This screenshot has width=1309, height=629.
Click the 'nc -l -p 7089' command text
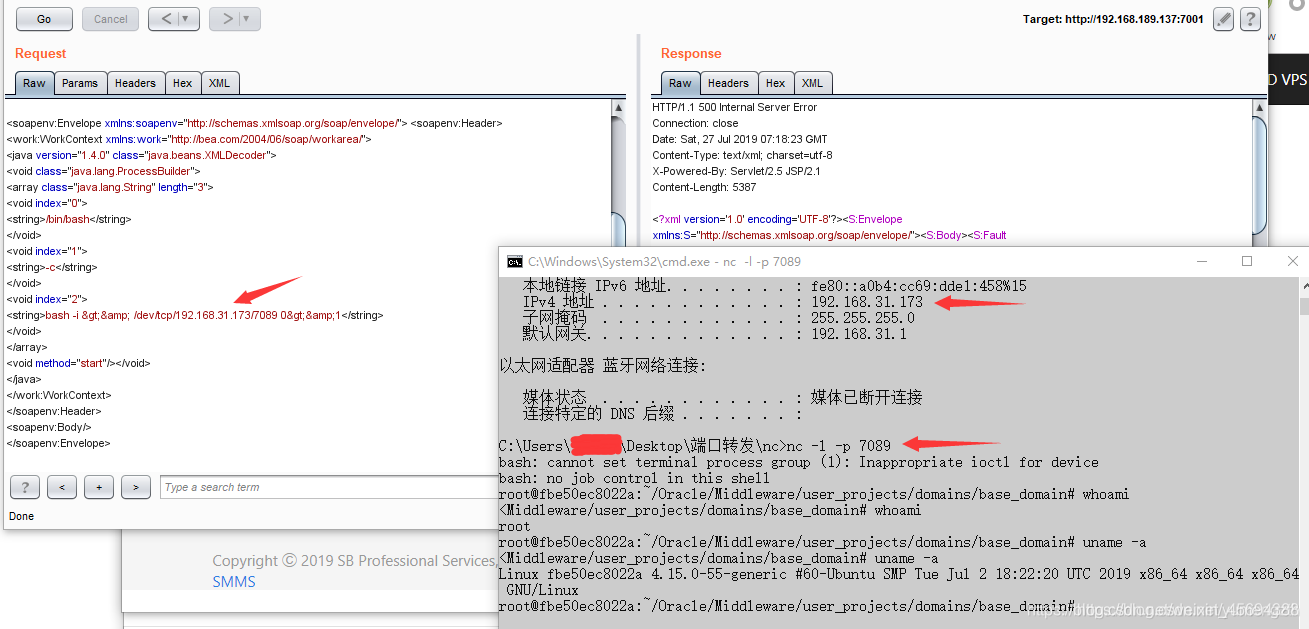click(x=839, y=445)
